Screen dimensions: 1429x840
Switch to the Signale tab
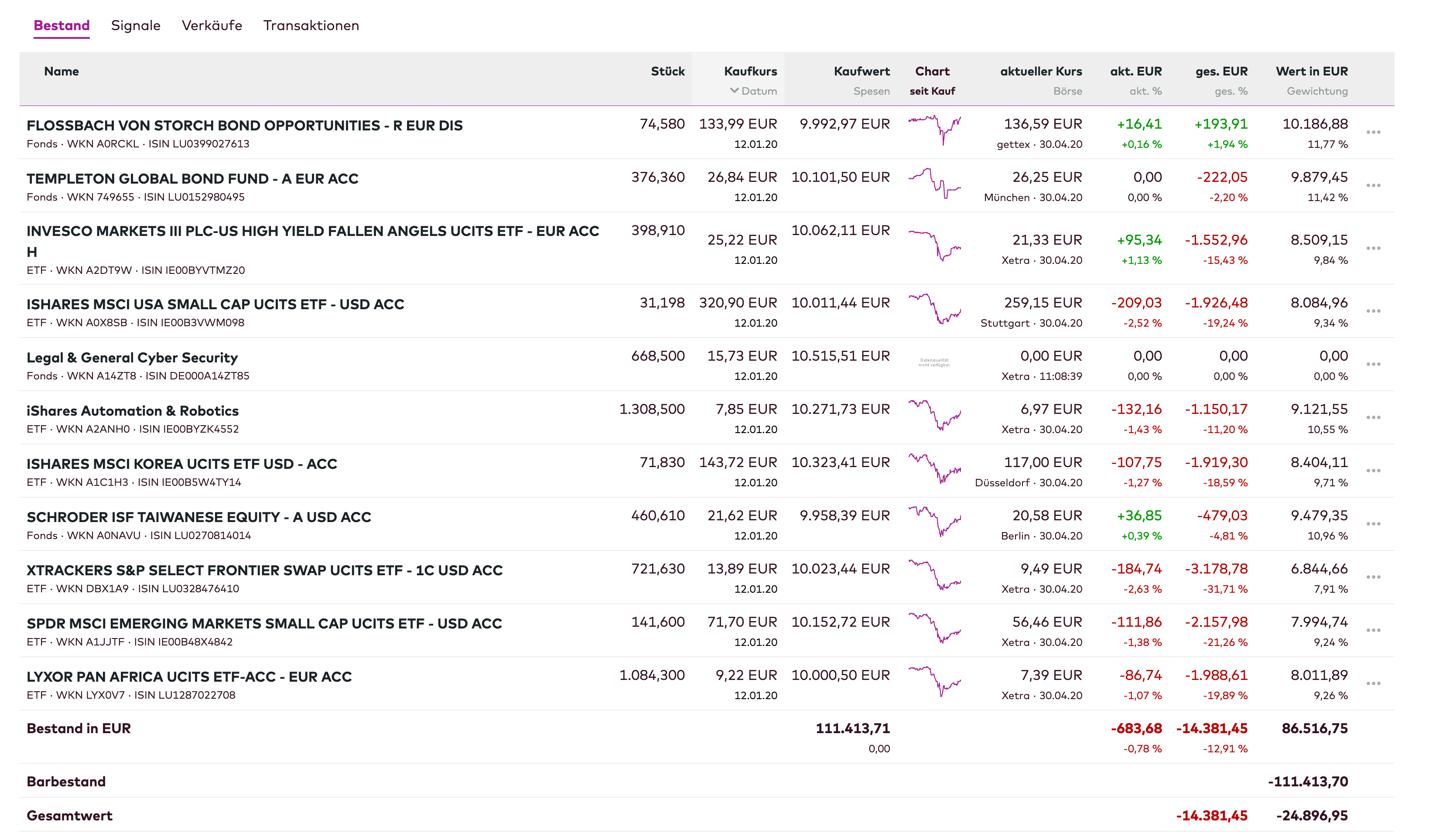click(x=136, y=25)
